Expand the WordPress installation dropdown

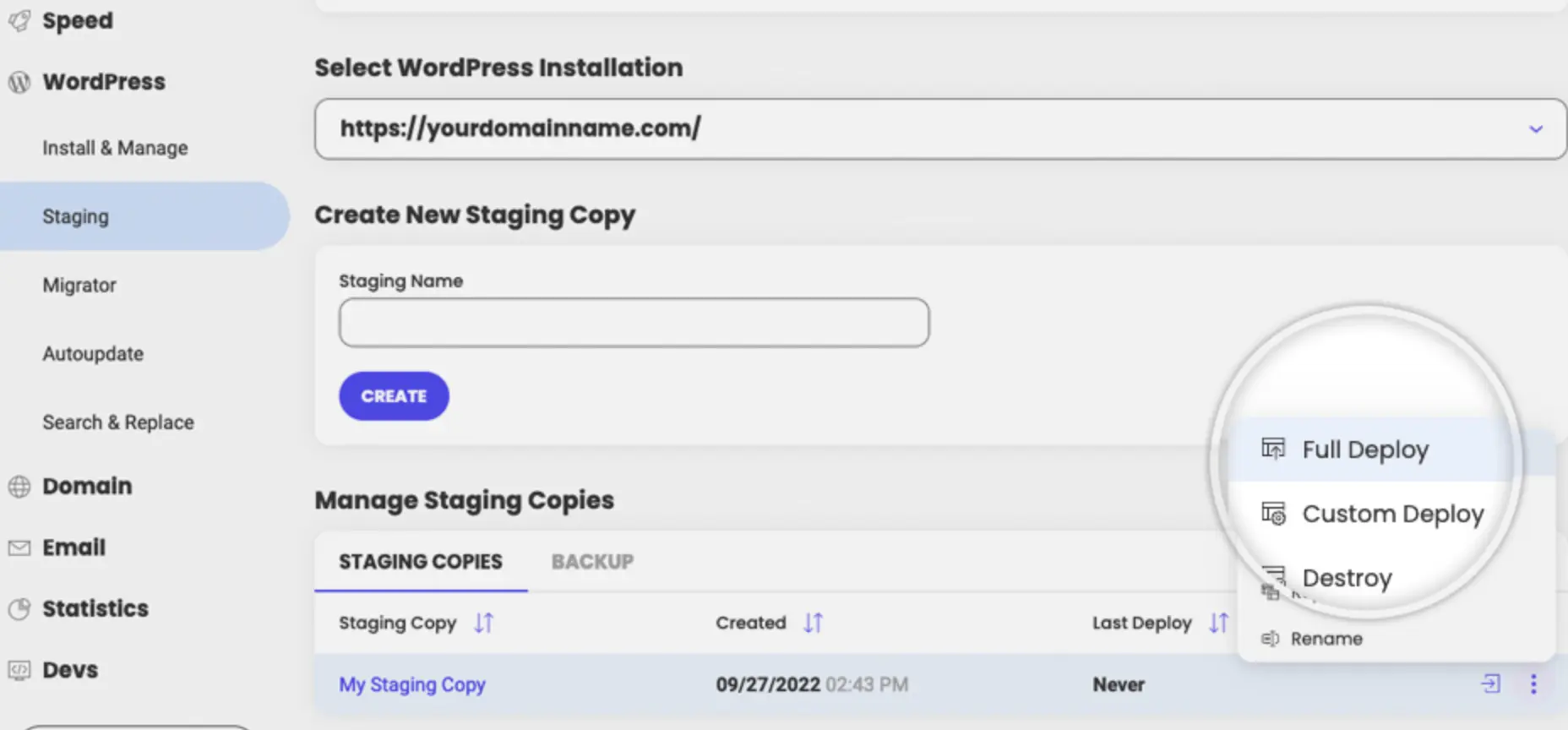click(x=1535, y=129)
